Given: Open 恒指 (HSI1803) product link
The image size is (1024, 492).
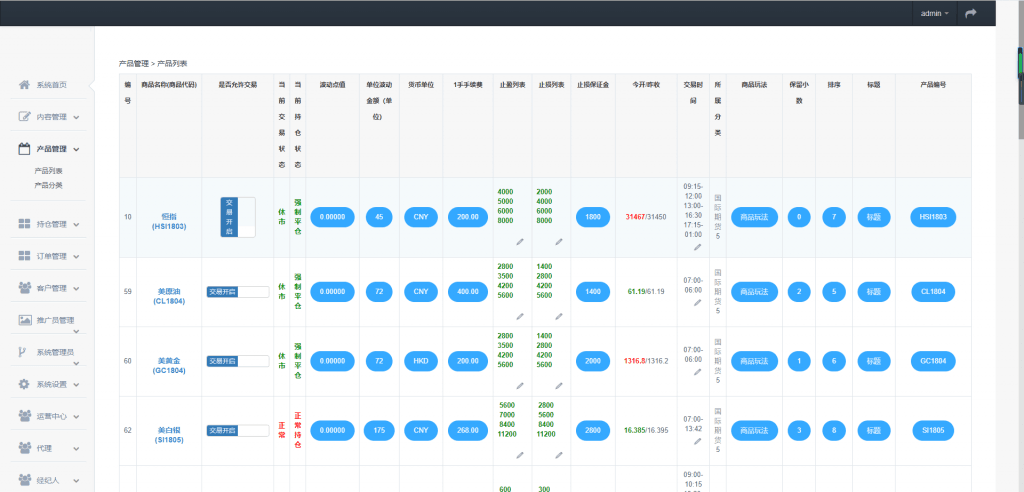Looking at the screenshot, I should click(170, 220).
